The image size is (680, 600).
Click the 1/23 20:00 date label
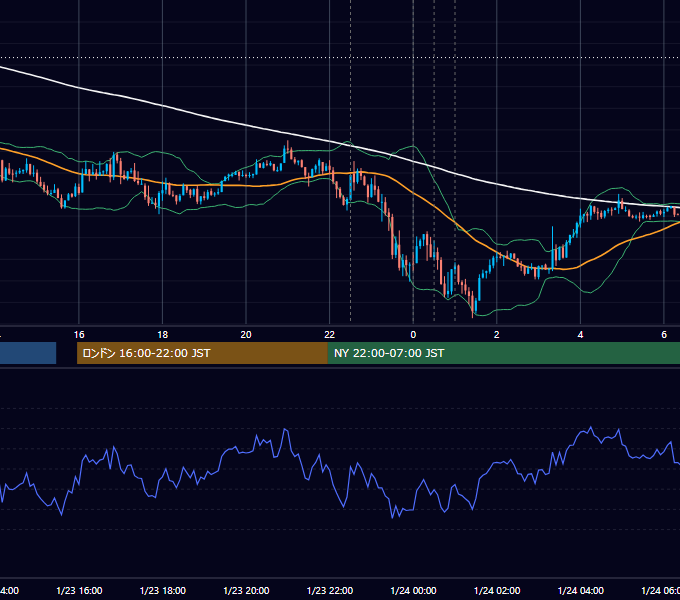[x=246, y=590]
